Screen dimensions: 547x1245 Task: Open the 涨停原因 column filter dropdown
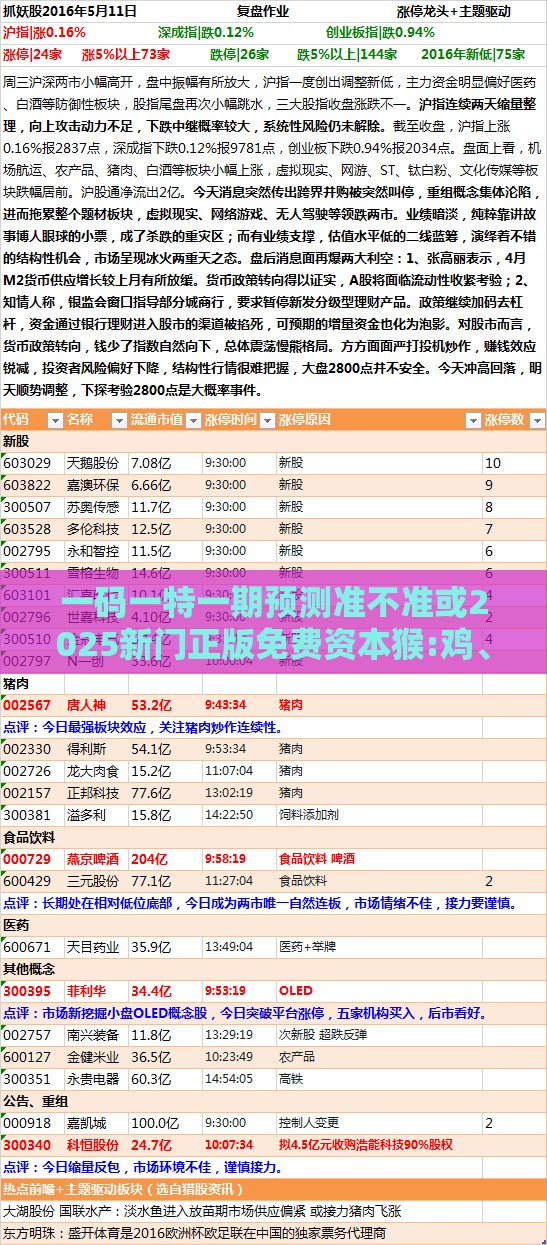pos(473,420)
